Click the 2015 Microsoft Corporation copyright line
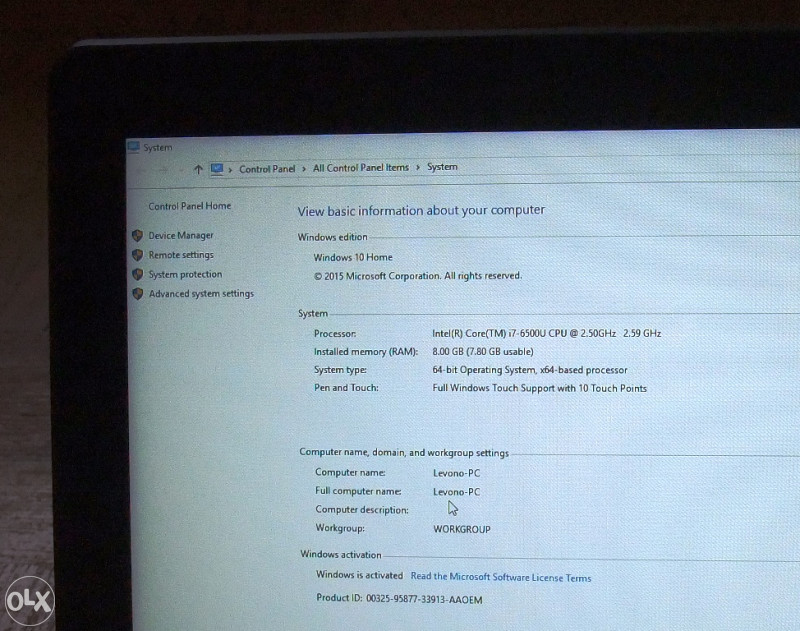The height and width of the screenshot is (631, 800). [418, 276]
